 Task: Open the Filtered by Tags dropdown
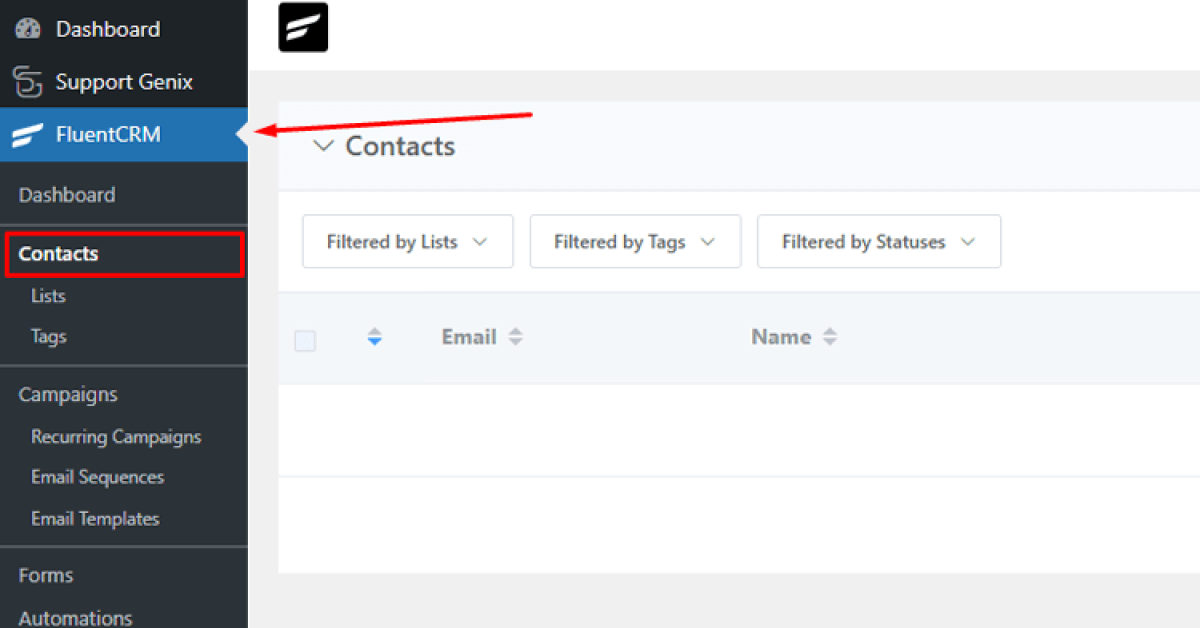coord(635,241)
